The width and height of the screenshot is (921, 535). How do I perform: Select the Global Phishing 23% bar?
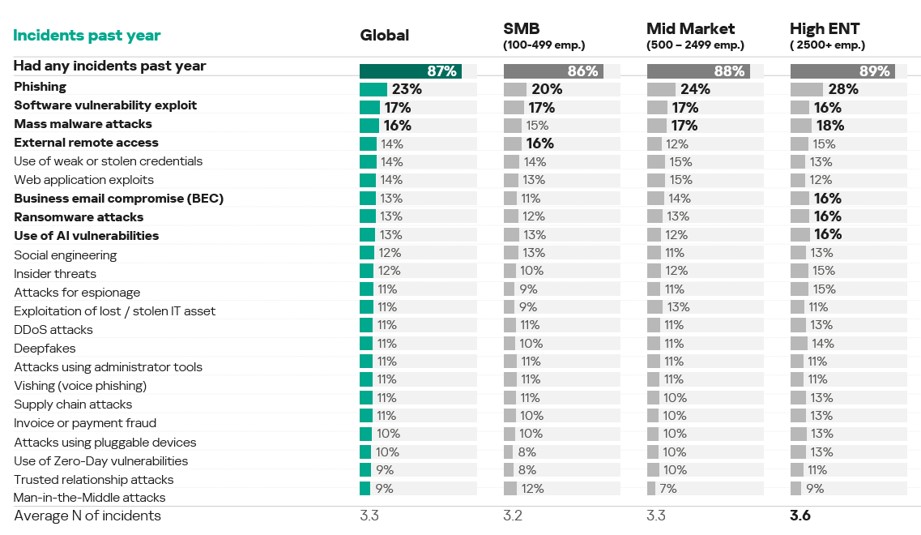click(374, 89)
